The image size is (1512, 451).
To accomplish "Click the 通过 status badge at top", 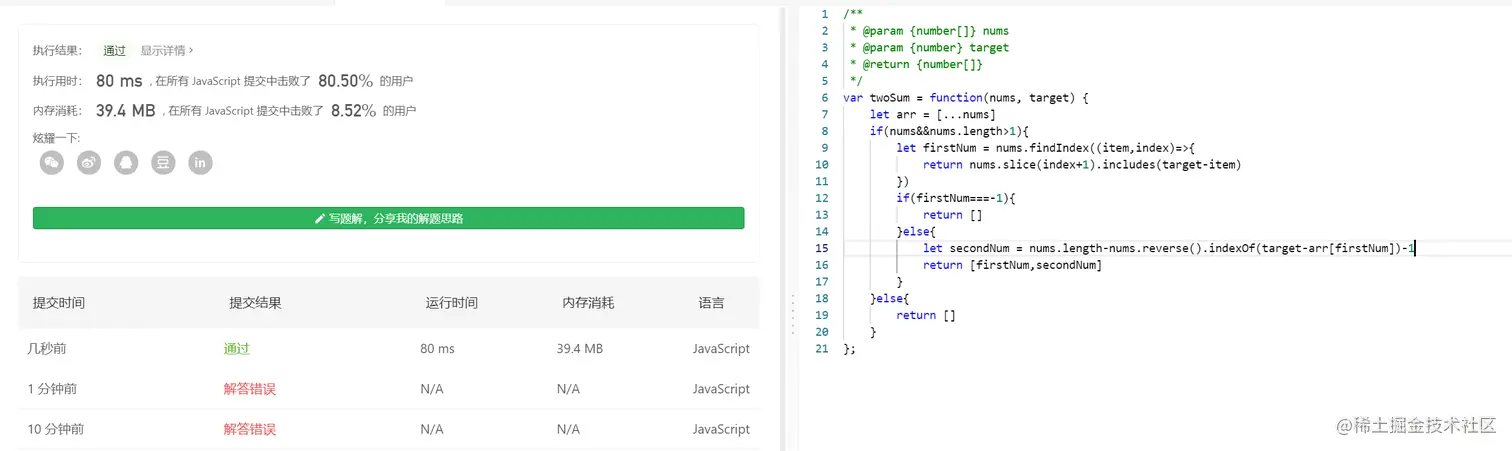I will pos(115,50).
